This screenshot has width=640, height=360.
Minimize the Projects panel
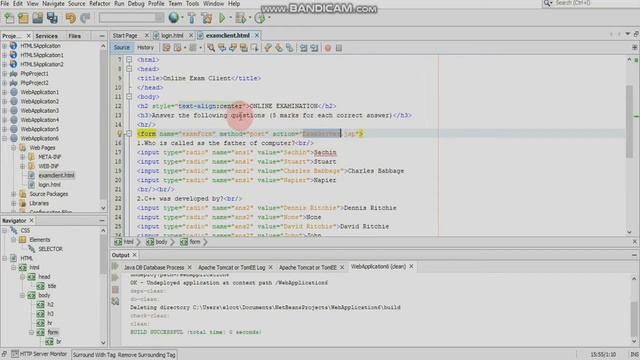pos(102,36)
